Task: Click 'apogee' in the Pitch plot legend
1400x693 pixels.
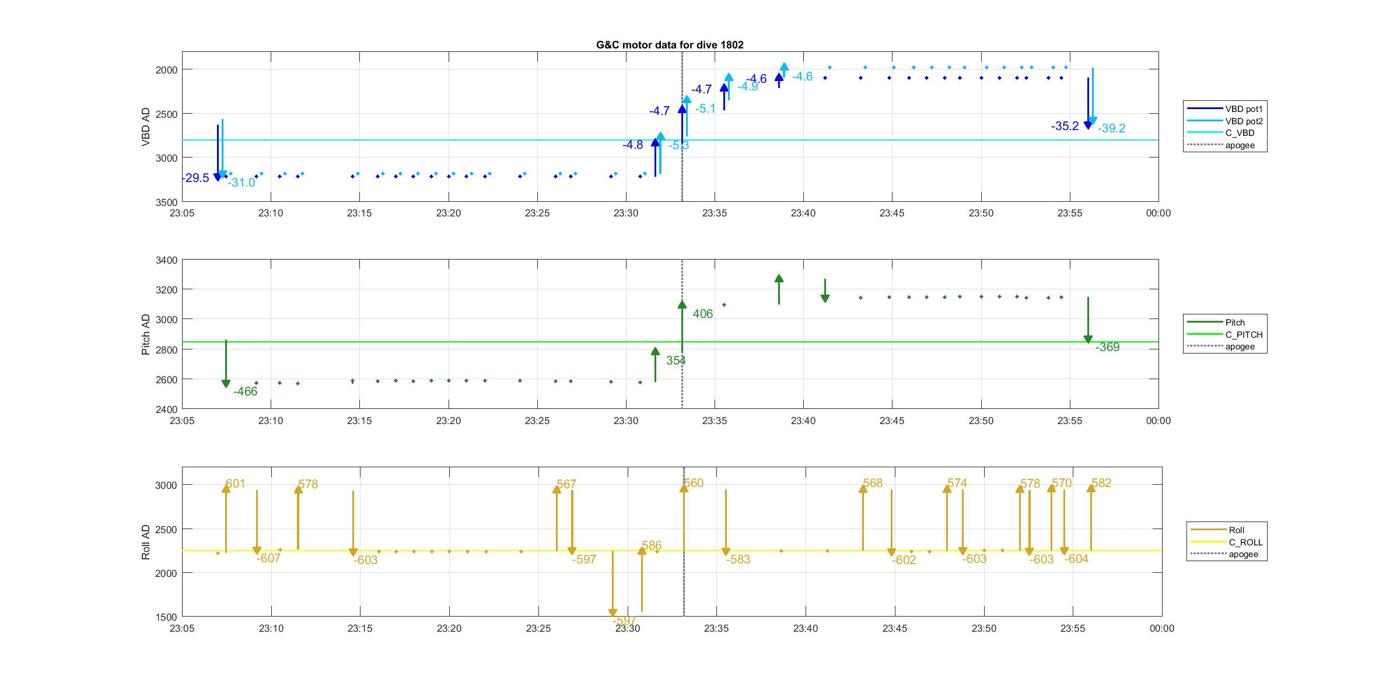Action: click(1240, 347)
